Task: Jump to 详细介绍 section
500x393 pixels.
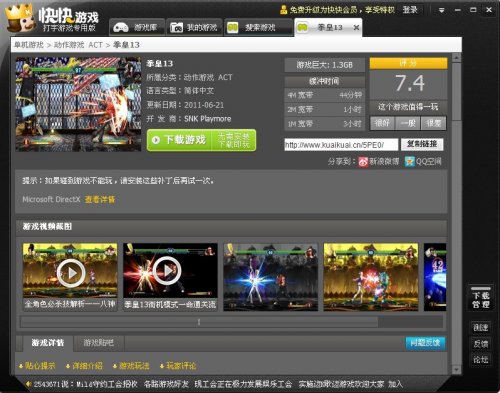Action: point(84,366)
